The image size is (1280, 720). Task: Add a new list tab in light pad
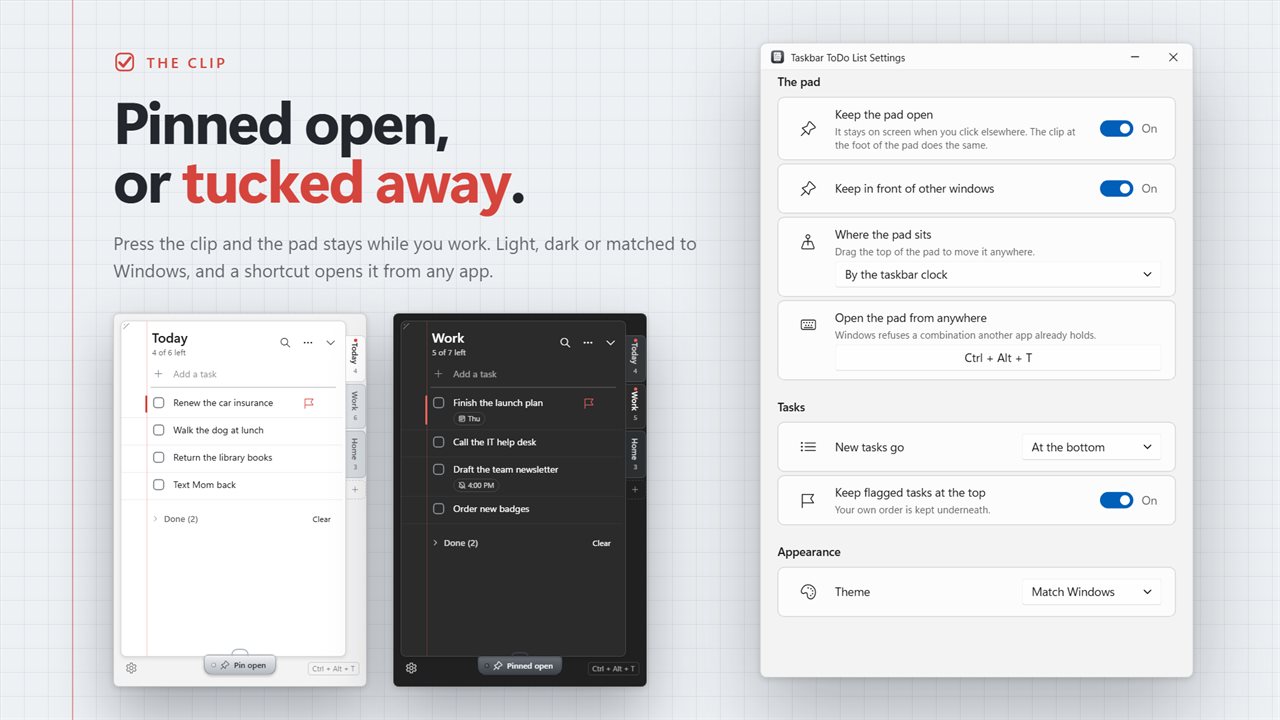click(355, 490)
